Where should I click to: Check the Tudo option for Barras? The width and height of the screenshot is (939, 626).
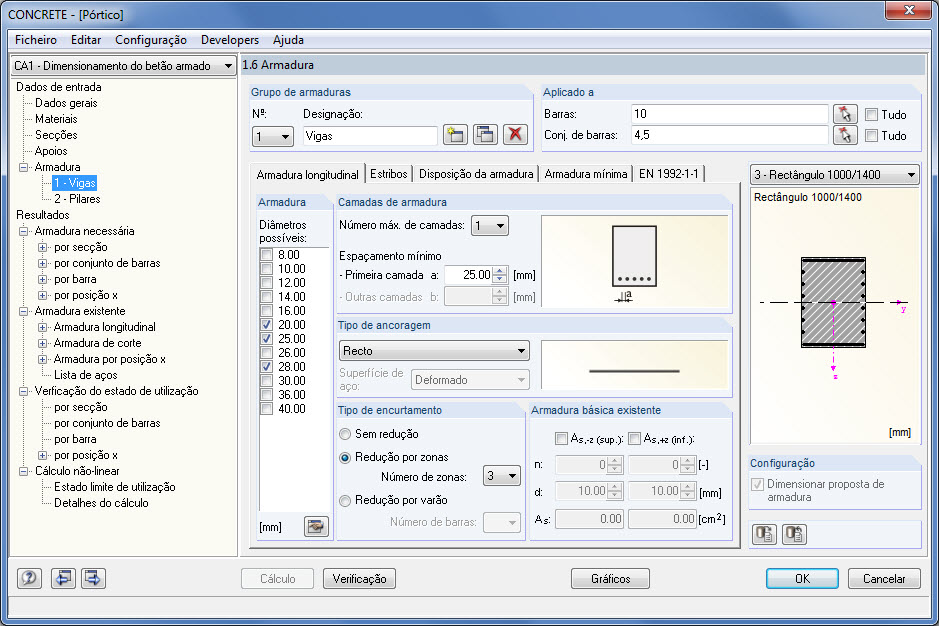(x=870, y=113)
